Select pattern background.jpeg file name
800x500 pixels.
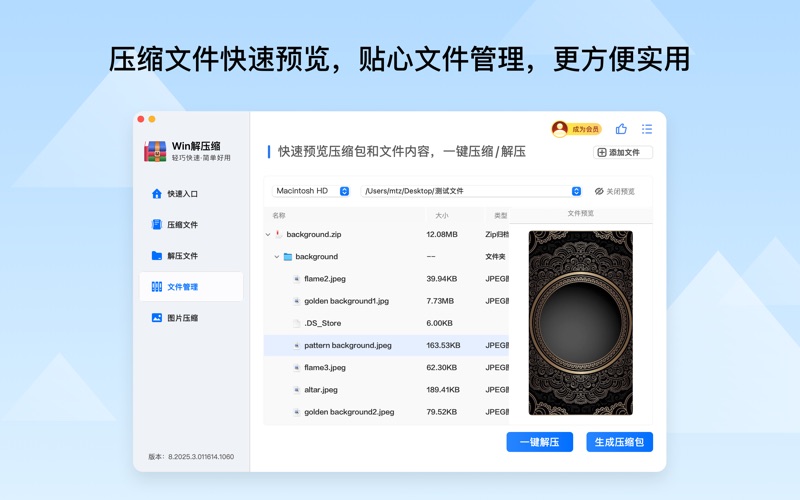coord(348,345)
